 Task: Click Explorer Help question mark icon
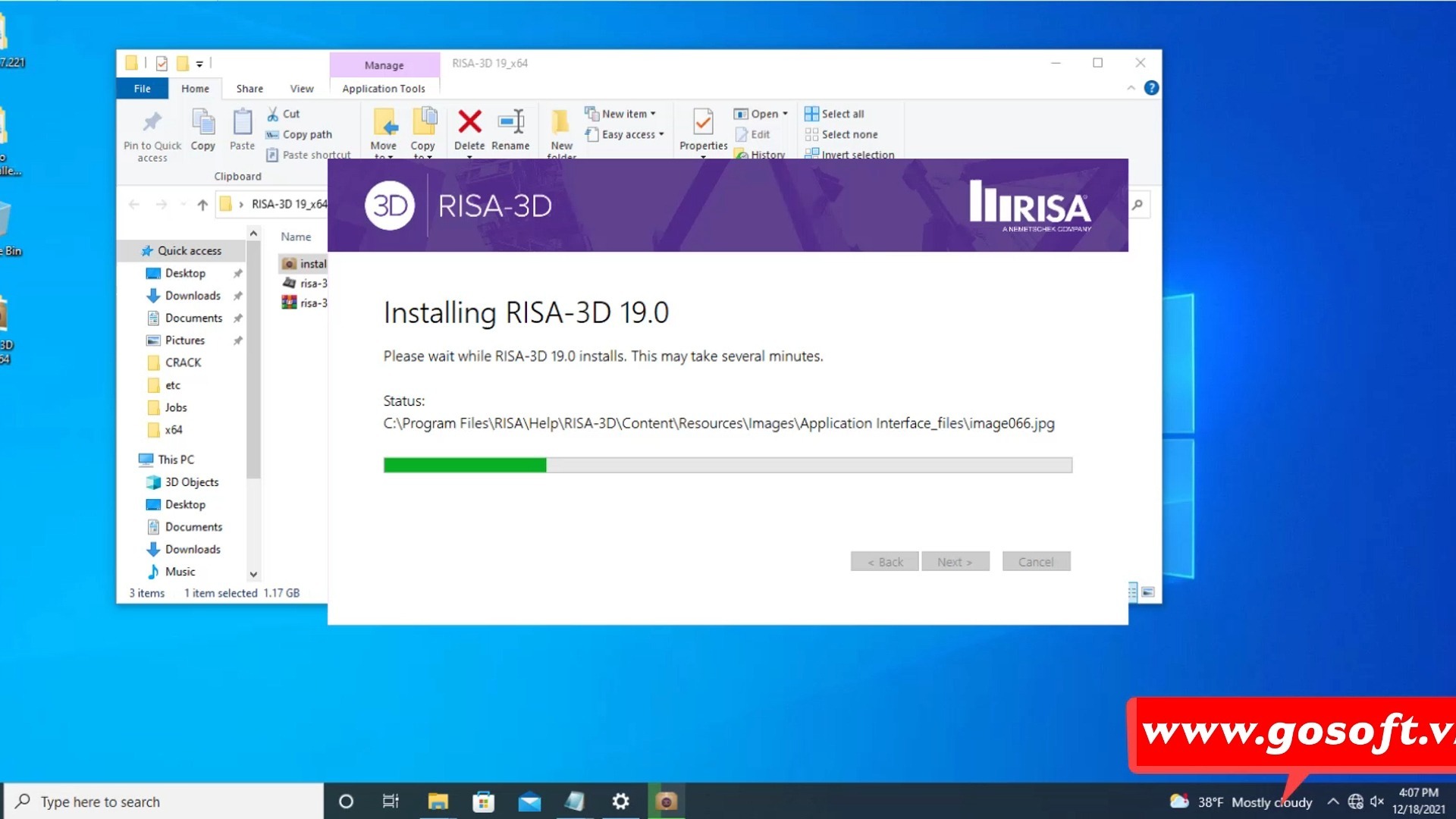pos(1151,88)
